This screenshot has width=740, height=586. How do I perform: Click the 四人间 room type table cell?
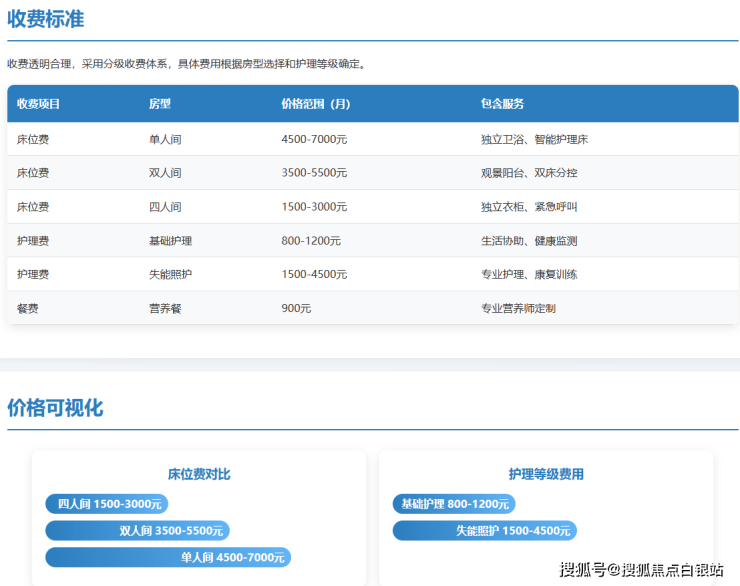tap(165, 207)
